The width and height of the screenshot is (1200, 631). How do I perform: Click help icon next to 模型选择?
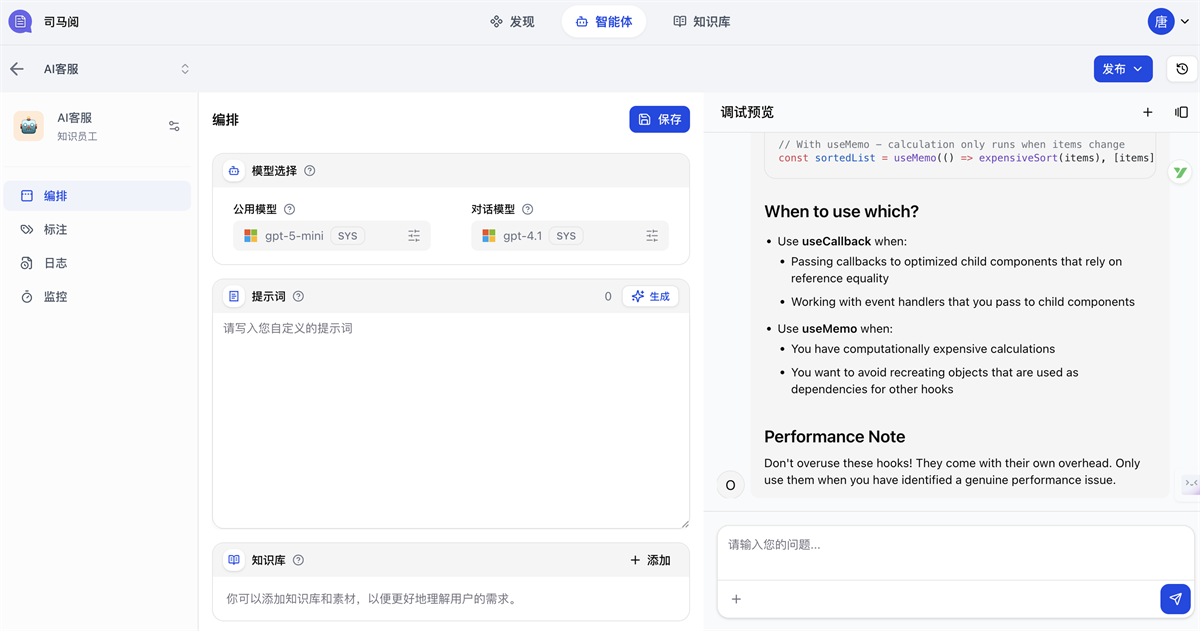(310, 171)
